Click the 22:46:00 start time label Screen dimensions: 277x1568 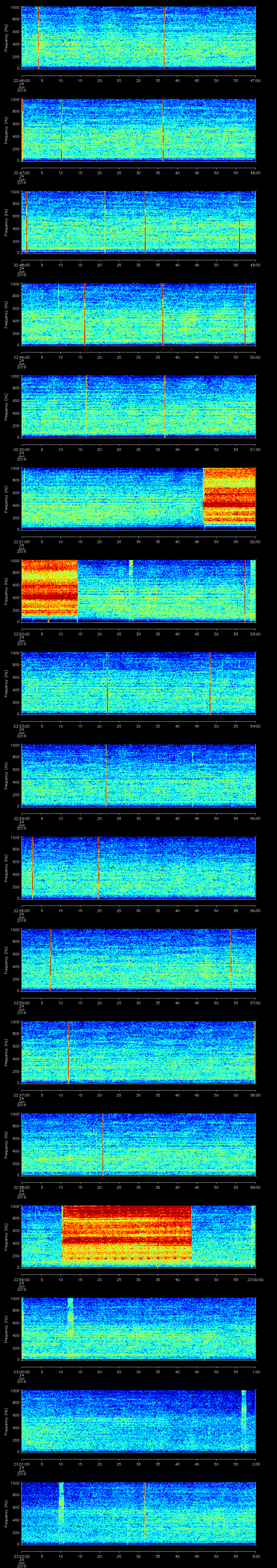pyautogui.click(x=22, y=80)
